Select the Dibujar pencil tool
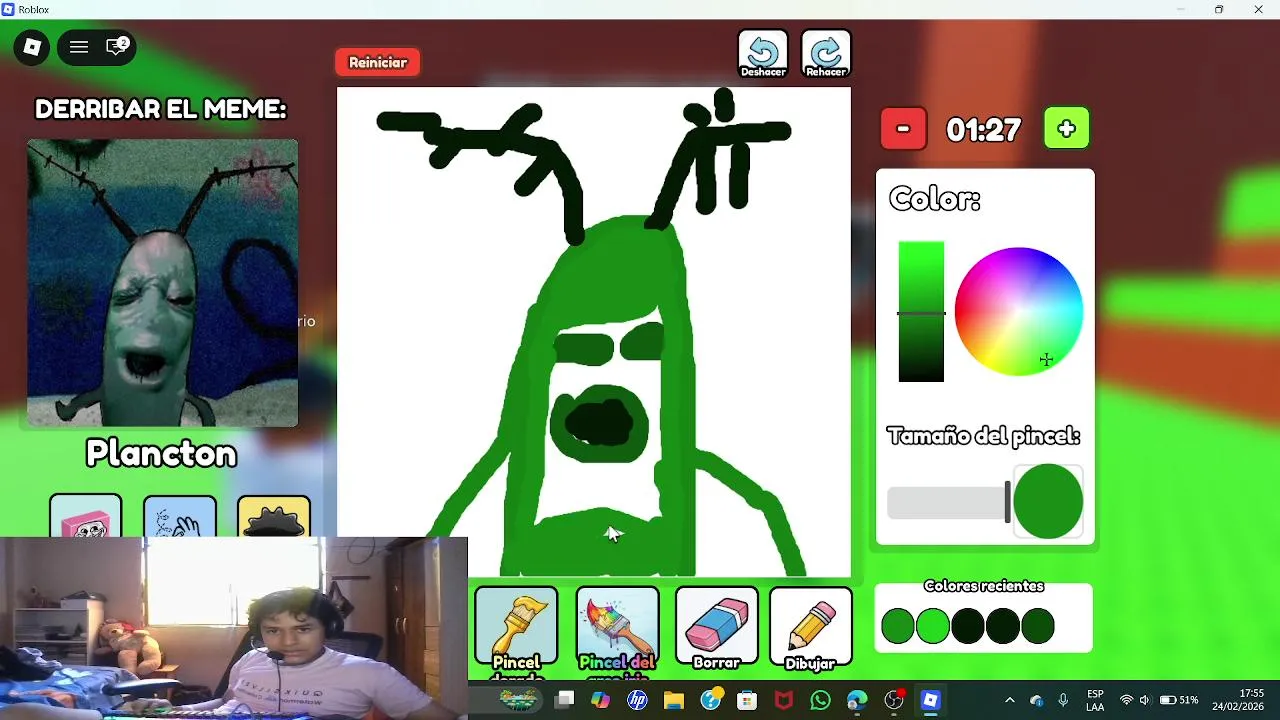Viewport: 1280px width, 720px height. tap(811, 628)
